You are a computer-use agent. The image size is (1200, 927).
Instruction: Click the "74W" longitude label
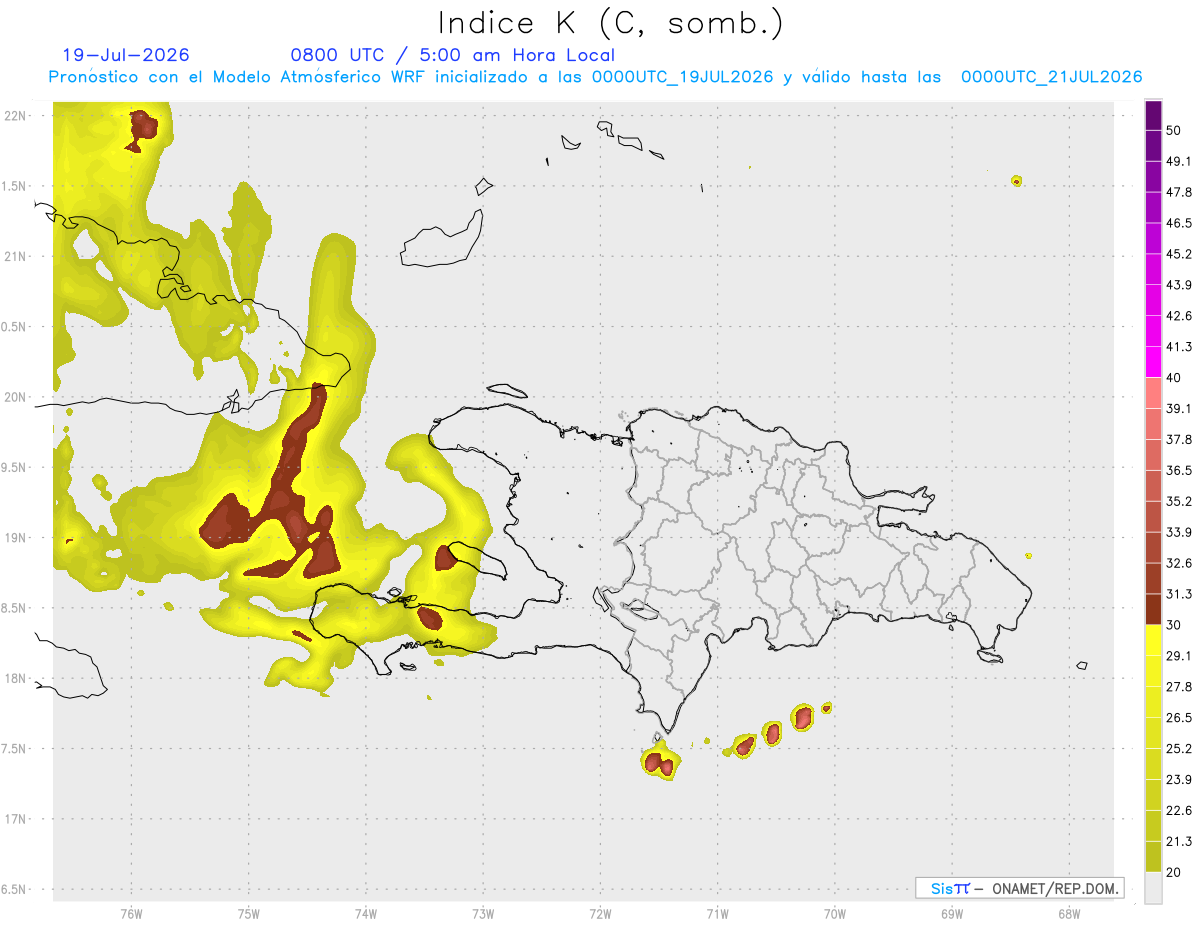(366, 914)
